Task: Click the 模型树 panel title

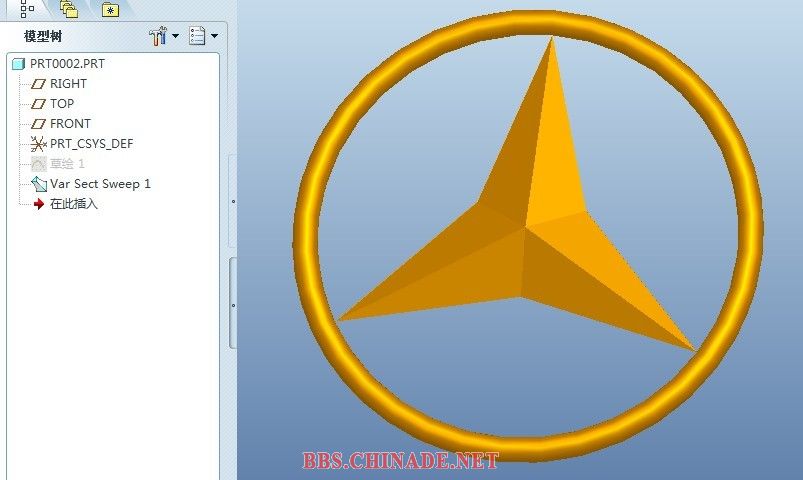Action: pos(43,36)
